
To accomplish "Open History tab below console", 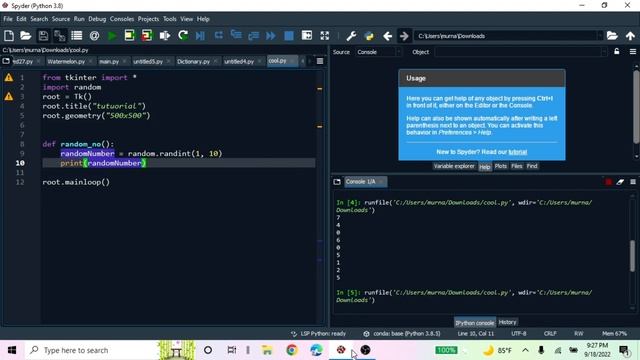I will click(x=507, y=322).
